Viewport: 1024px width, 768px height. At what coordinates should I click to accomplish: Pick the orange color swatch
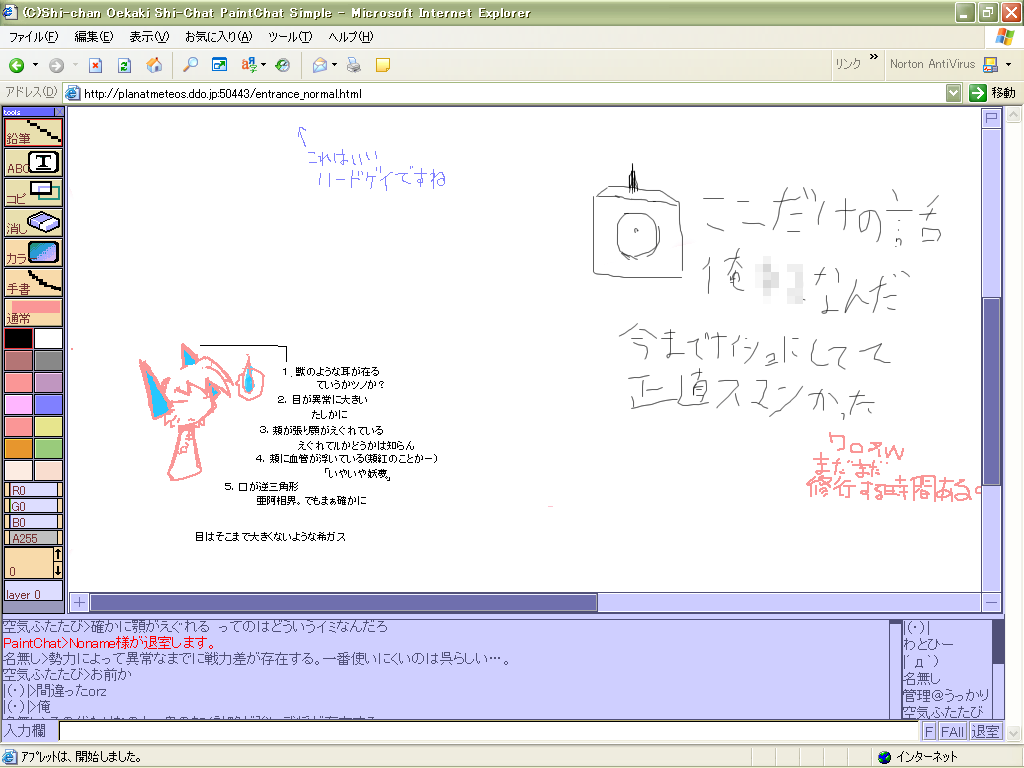click(x=18, y=449)
